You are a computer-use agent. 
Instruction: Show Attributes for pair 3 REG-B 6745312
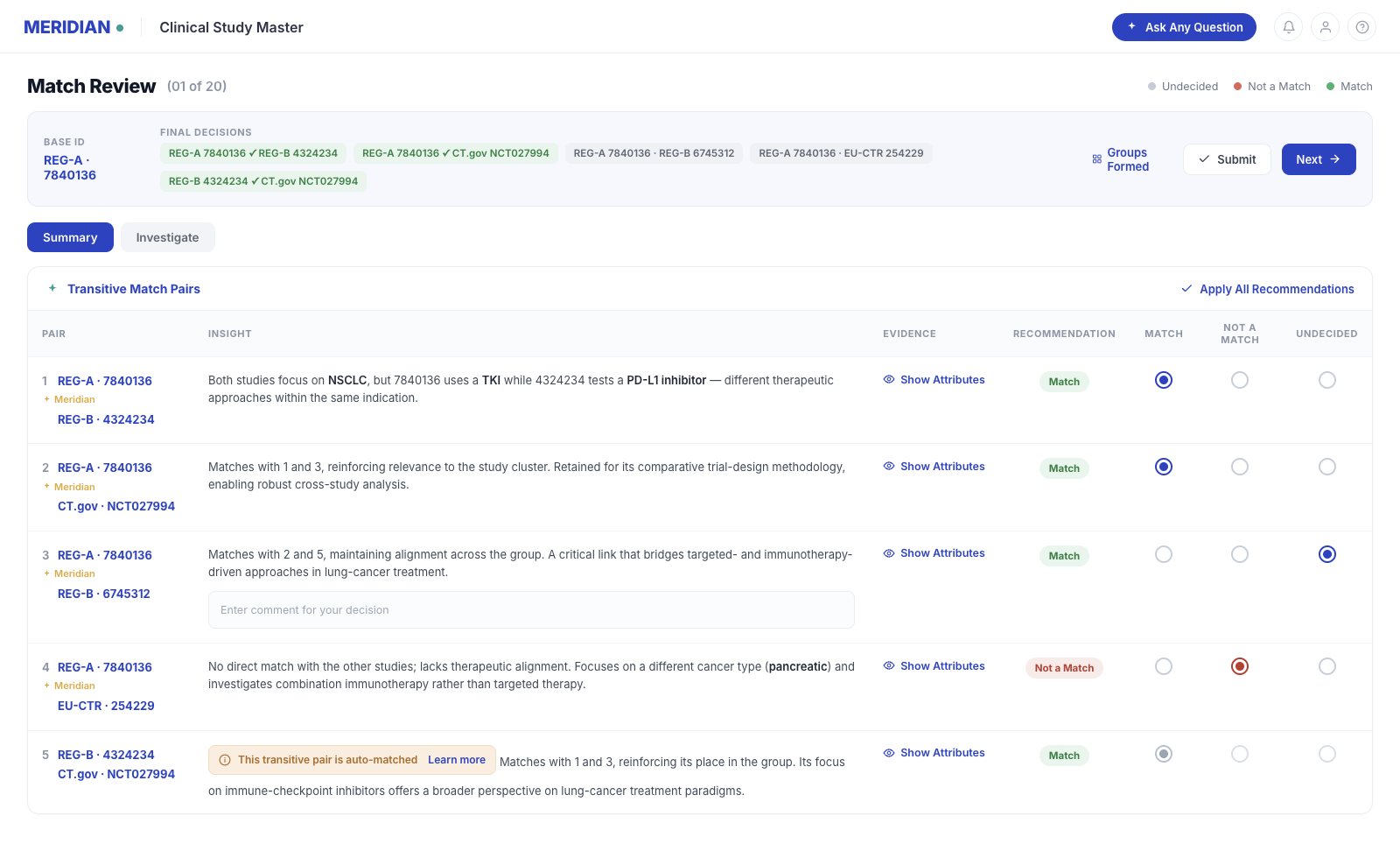coord(934,553)
